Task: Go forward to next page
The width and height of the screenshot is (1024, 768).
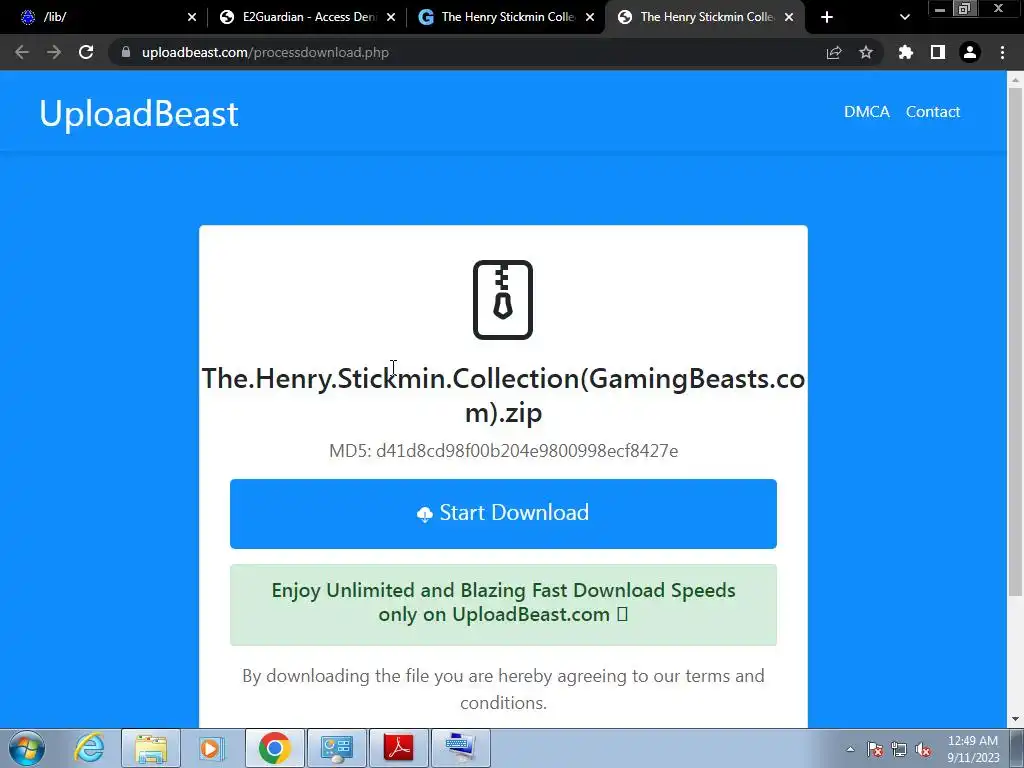Action: pos(54,52)
